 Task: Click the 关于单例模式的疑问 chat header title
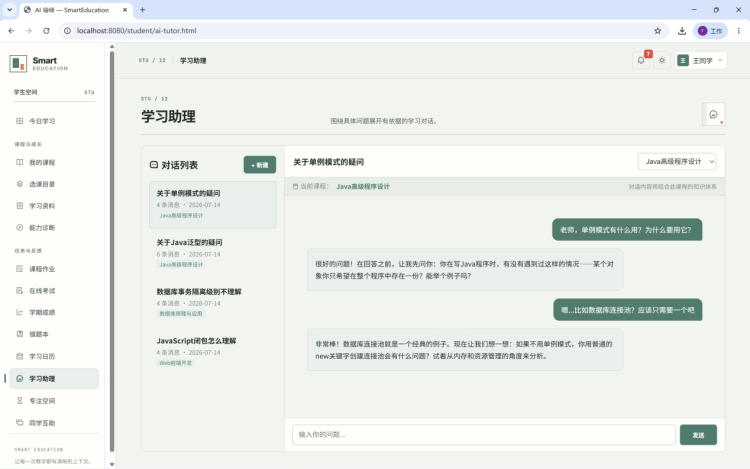click(x=328, y=162)
